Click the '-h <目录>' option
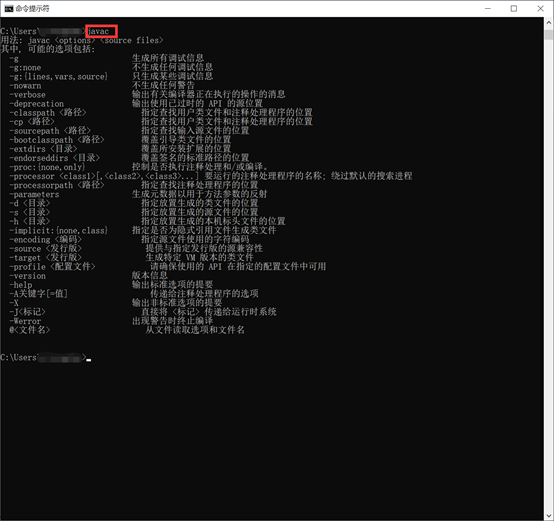This screenshot has height=521, width=554. tap(30, 221)
